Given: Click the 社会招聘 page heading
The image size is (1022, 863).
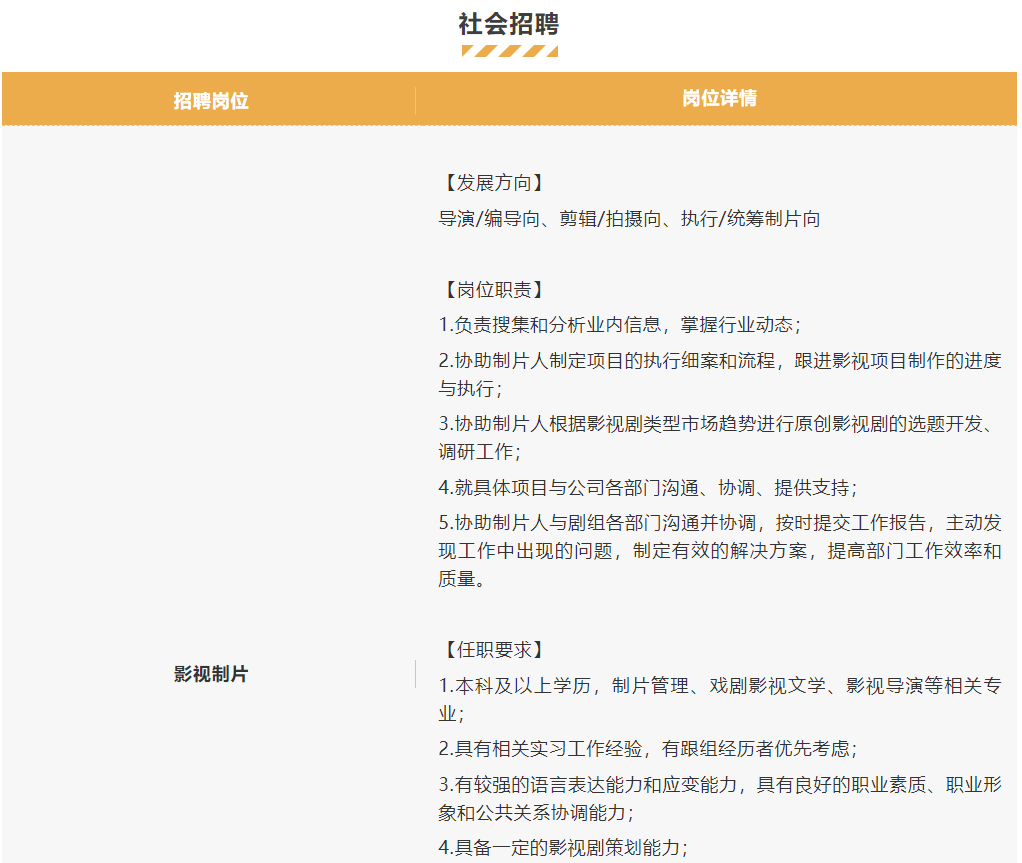Looking at the screenshot, I should [x=508, y=24].
